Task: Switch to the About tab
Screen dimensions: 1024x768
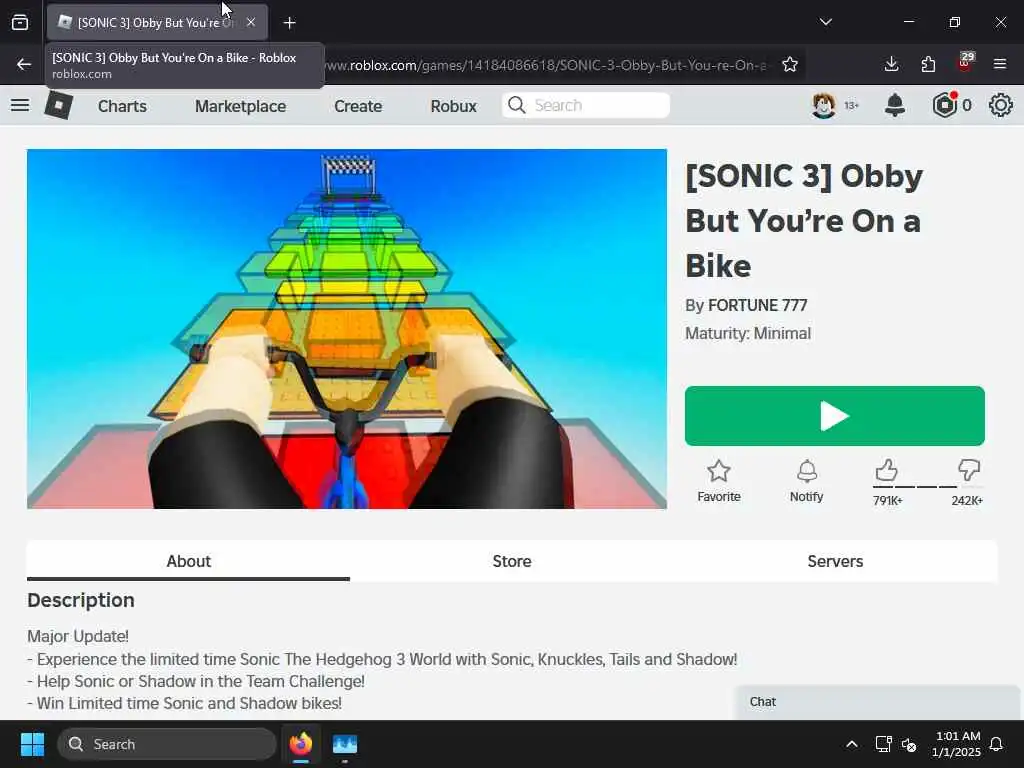Action: tap(188, 561)
